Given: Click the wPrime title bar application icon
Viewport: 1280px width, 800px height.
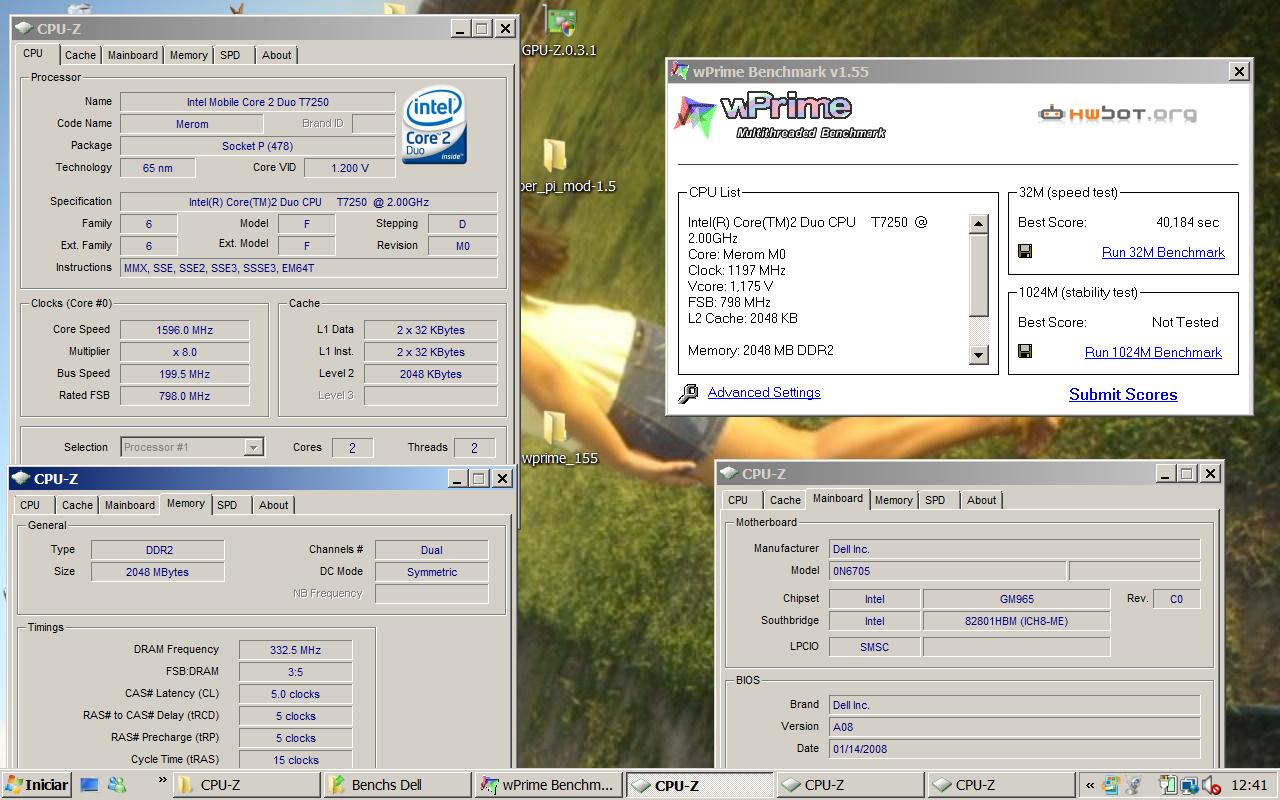Looking at the screenshot, I should pyautogui.click(x=681, y=71).
